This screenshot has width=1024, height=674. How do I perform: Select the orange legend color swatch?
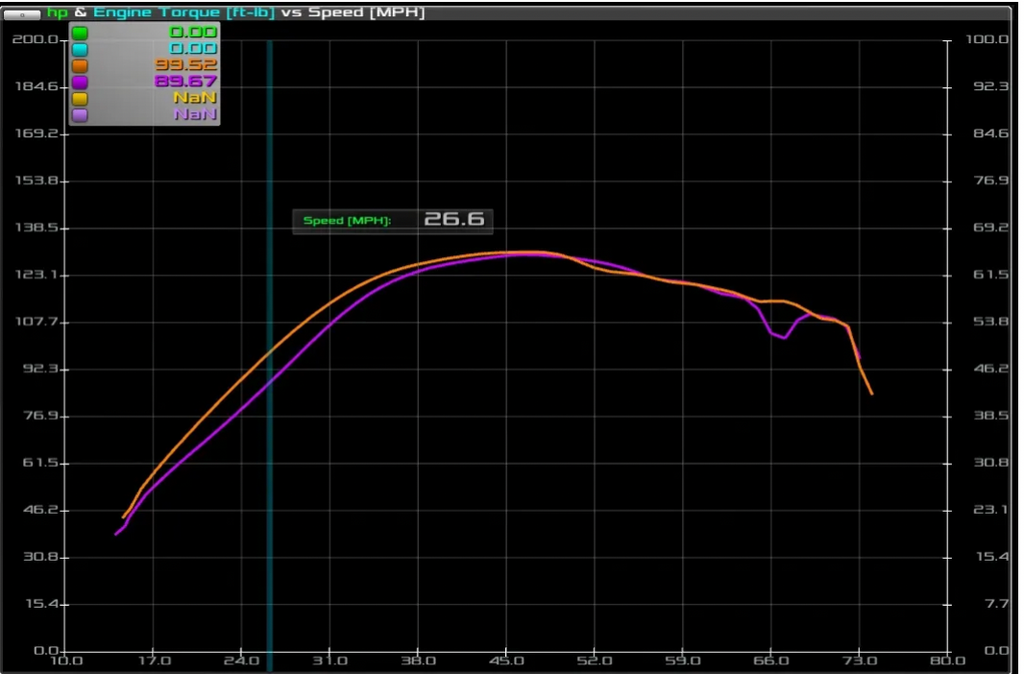(x=80, y=66)
